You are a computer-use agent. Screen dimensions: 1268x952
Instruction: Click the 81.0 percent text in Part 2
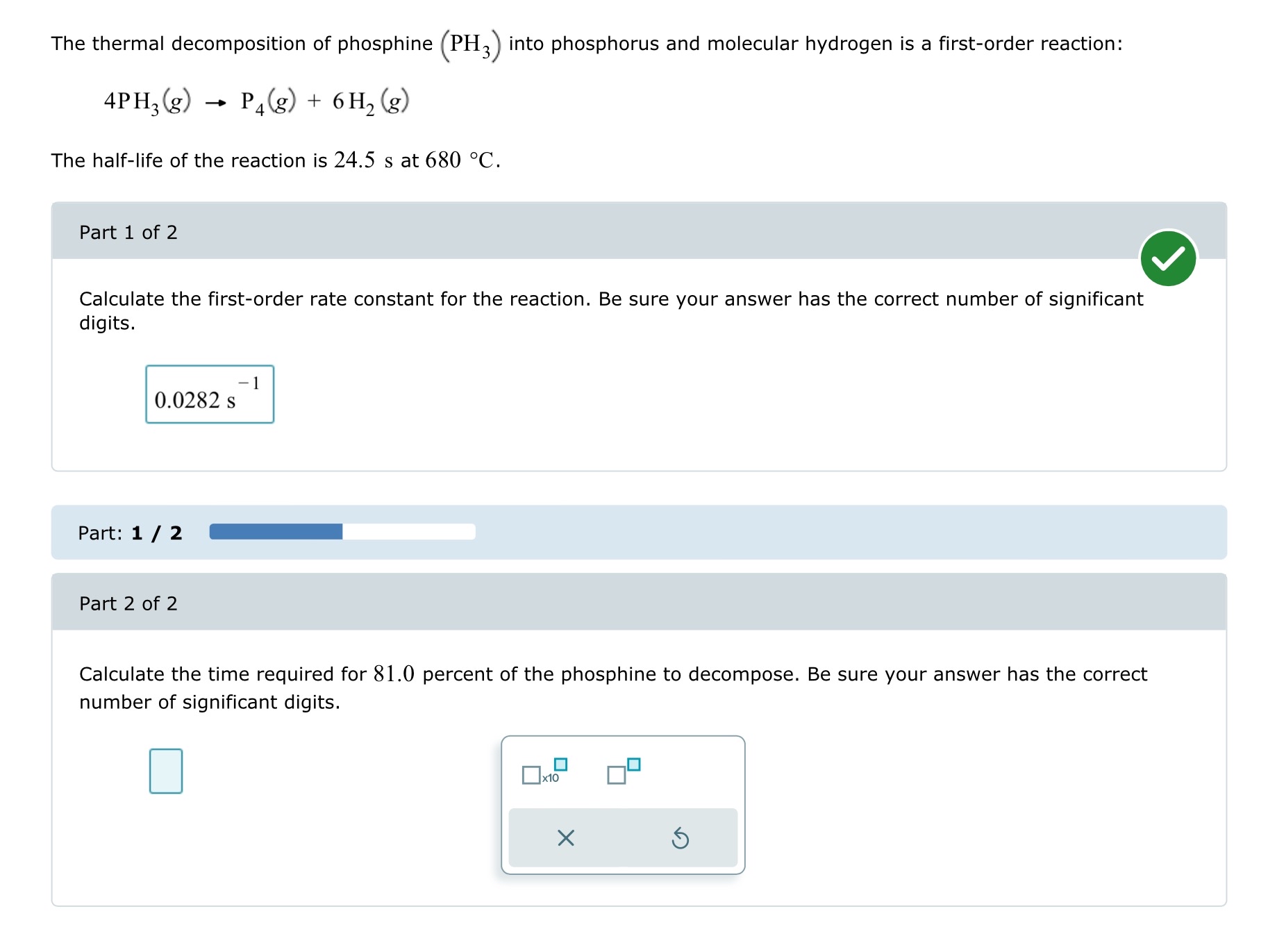tap(396, 673)
